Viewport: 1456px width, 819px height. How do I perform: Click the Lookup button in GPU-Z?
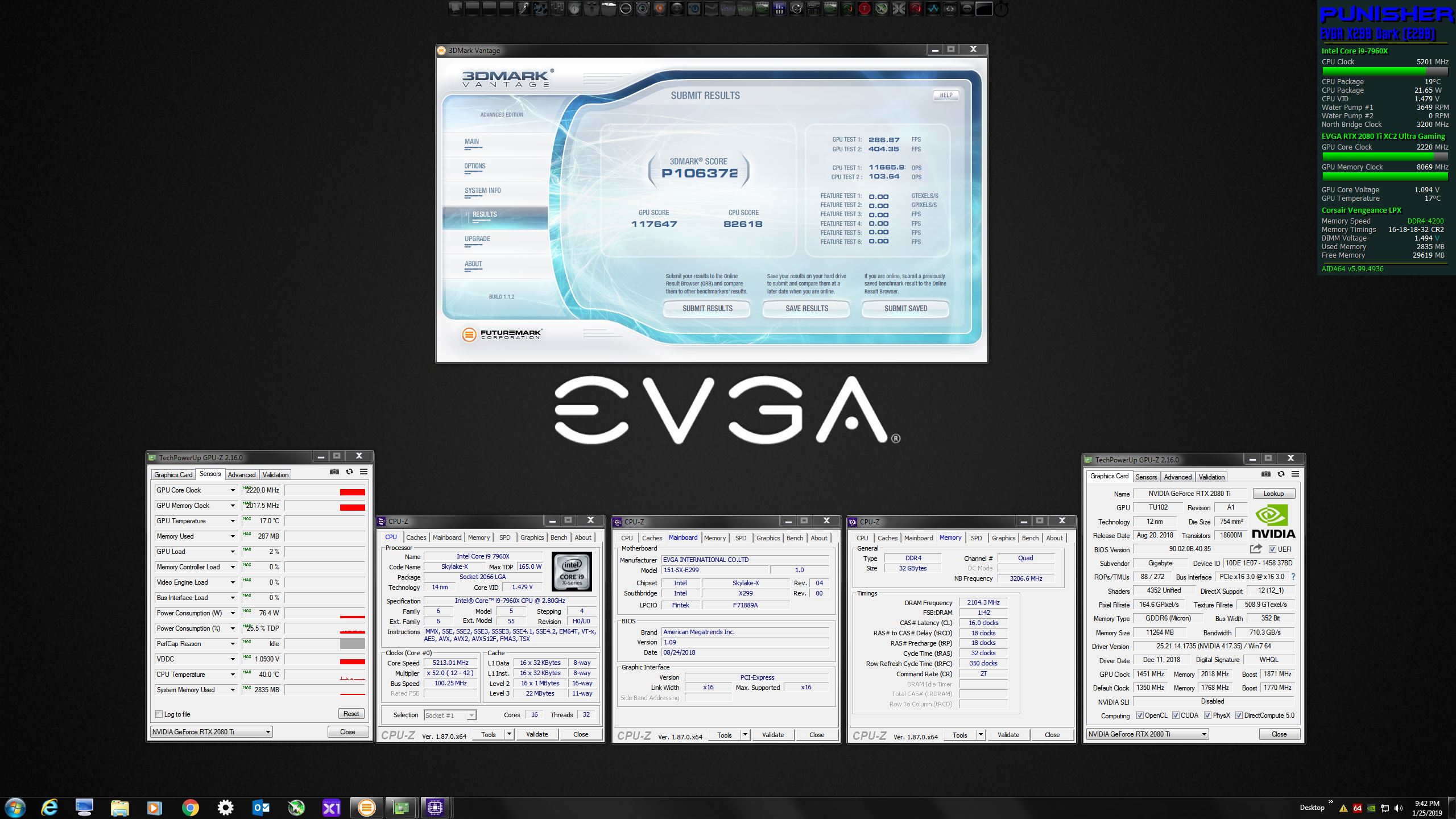pyautogui.click(x=1273, y=494)
